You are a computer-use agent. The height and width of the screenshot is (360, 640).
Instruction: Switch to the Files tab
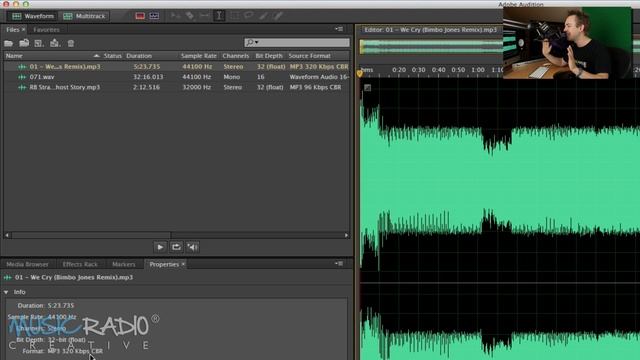[x=12, y=30]
